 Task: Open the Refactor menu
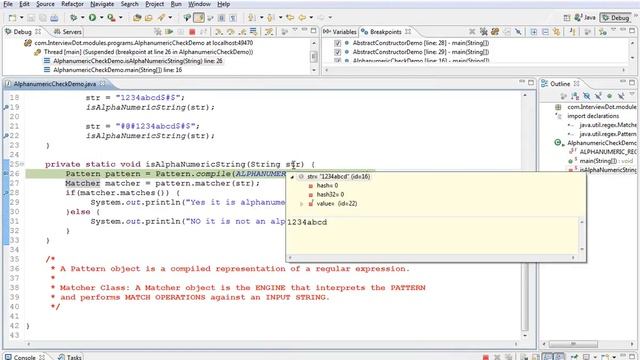coord(72,4)
